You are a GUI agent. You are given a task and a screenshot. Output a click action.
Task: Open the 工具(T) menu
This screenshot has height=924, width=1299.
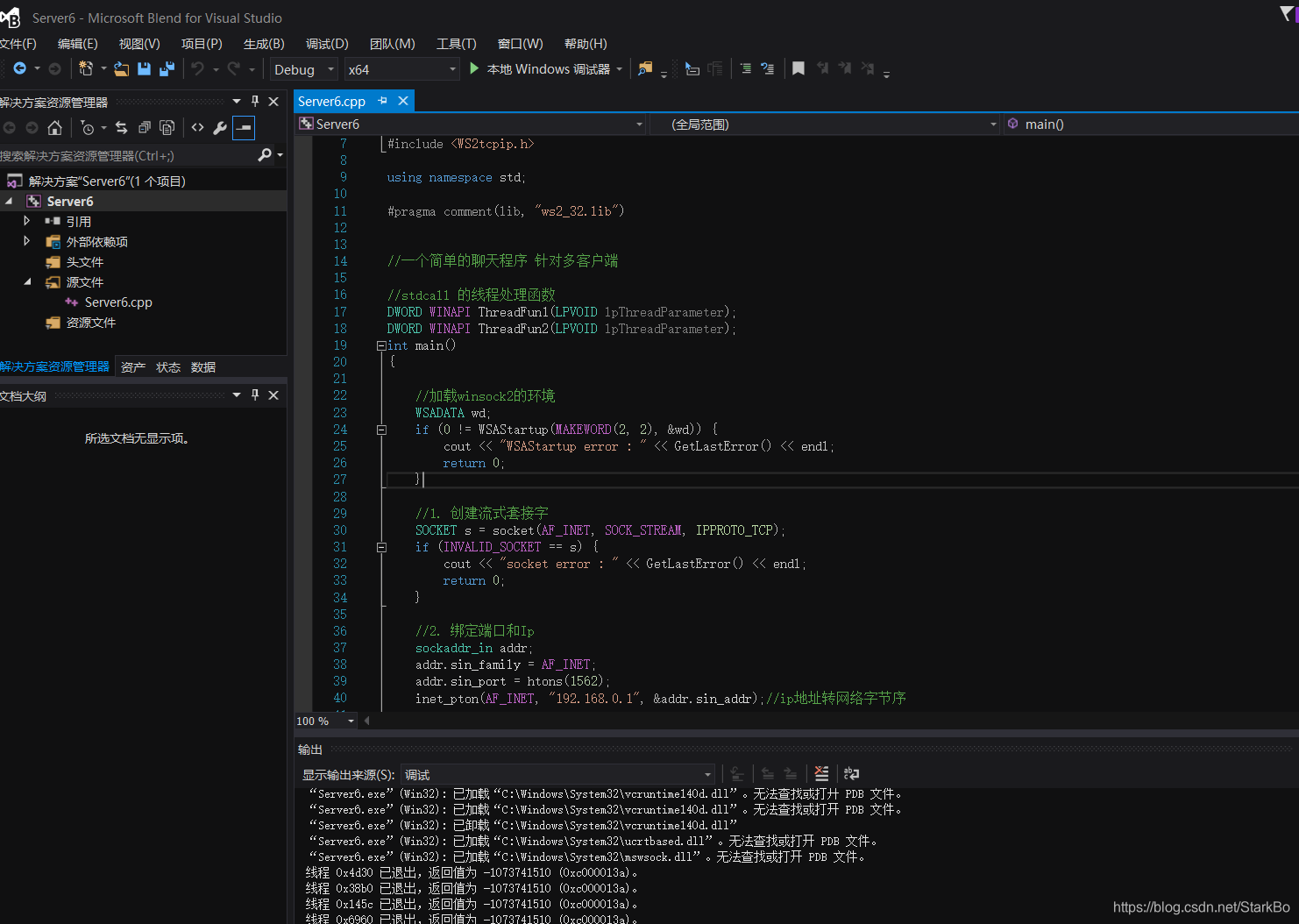pos(457,44)
